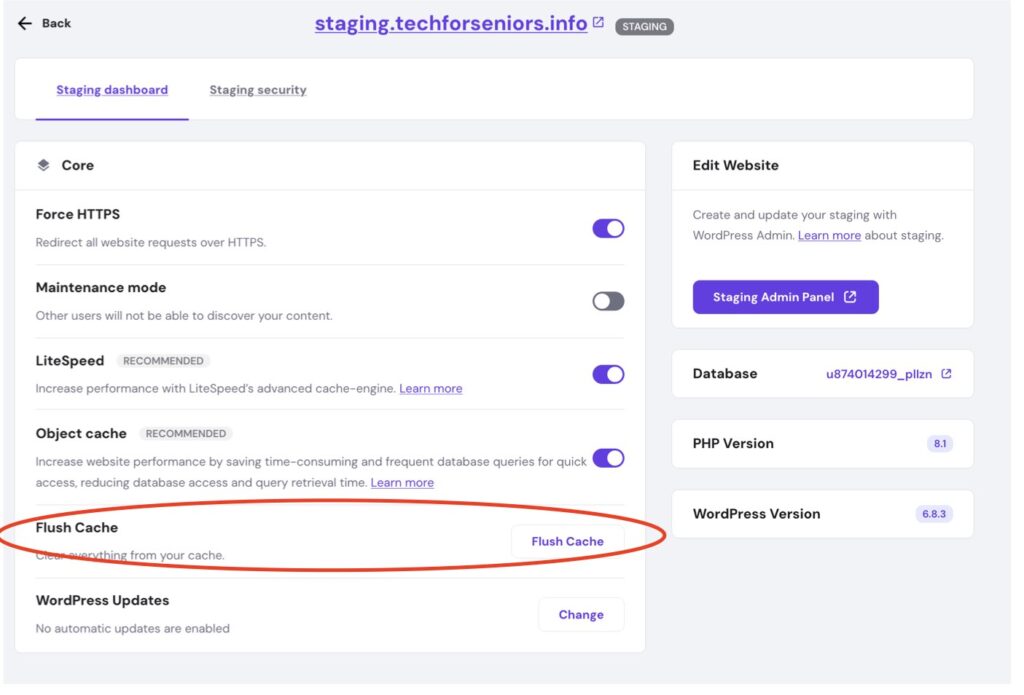The height and width of the screenshot is (695, 1024).
Task: Enable the Maintenance mode switch
Action: 608,301
